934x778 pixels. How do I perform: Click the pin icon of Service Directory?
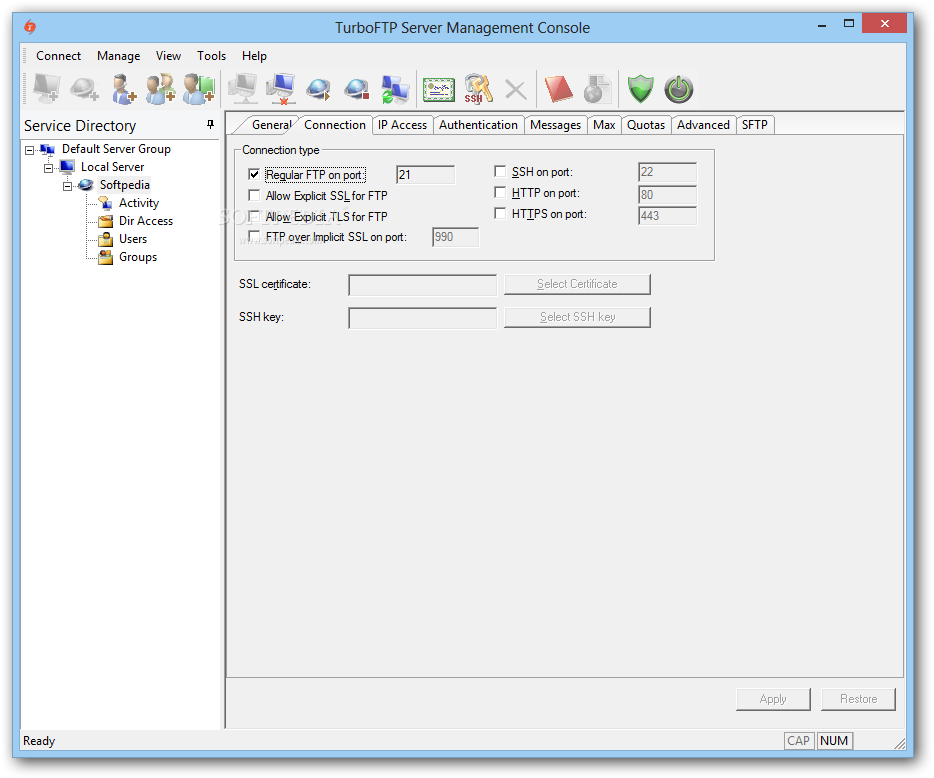tap(210, 124)
